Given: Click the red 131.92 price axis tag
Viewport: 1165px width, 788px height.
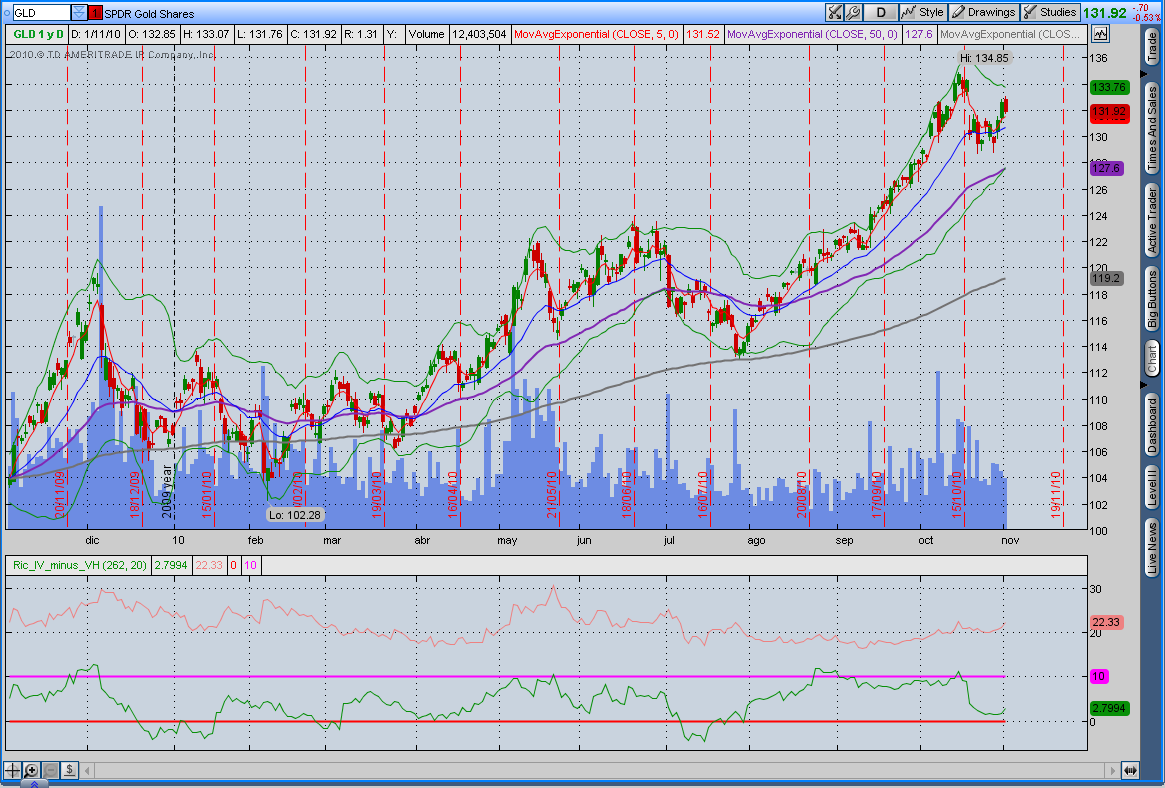Looking at the screenshot, I should click(1109, 112).
